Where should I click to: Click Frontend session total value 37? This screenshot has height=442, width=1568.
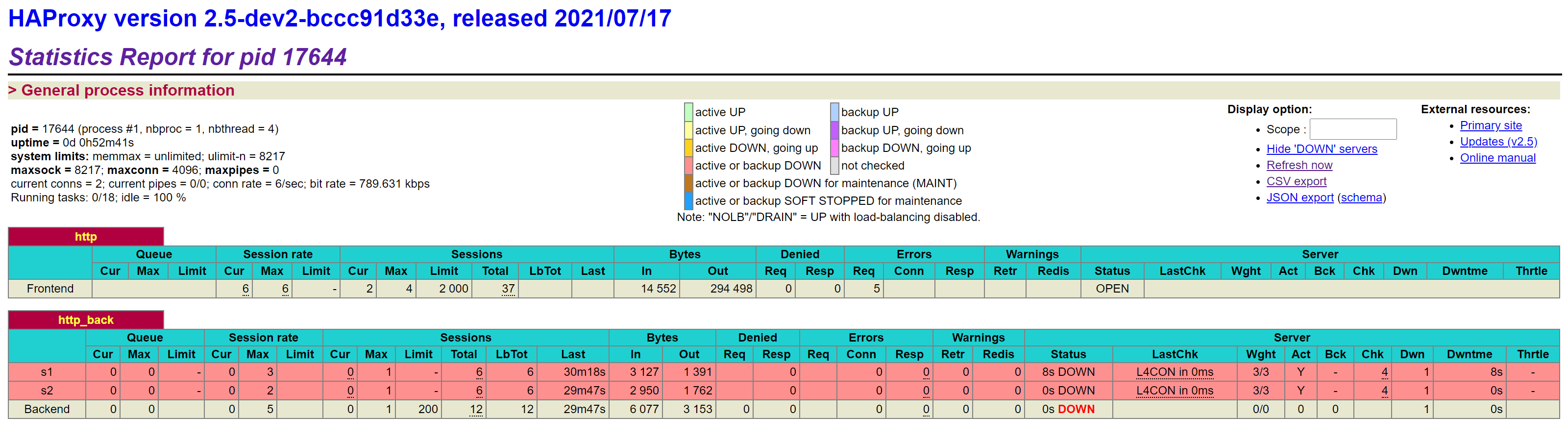tap(508, 289)
